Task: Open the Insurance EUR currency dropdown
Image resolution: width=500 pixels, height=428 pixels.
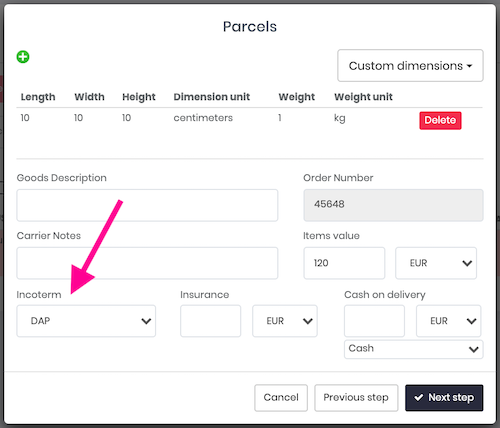Action: click(285, 321)
